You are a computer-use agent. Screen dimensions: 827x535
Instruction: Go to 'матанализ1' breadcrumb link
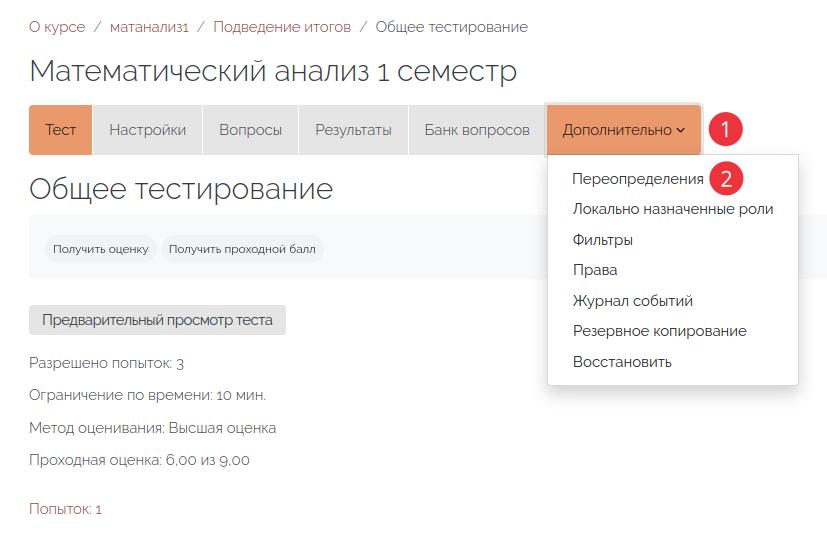[149, 27]
